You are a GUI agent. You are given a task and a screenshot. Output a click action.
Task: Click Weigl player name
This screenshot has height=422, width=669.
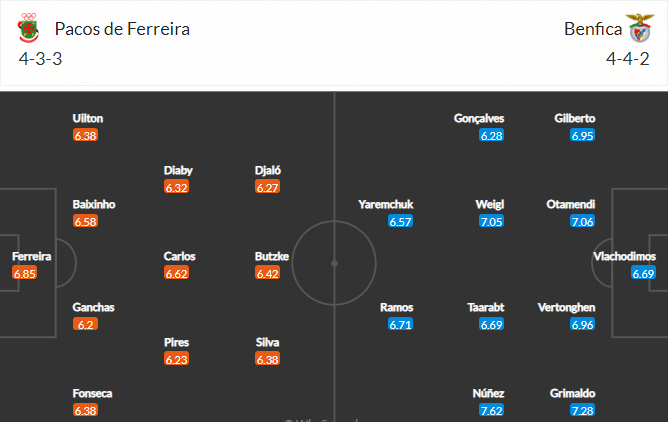[x=490, y=204]
